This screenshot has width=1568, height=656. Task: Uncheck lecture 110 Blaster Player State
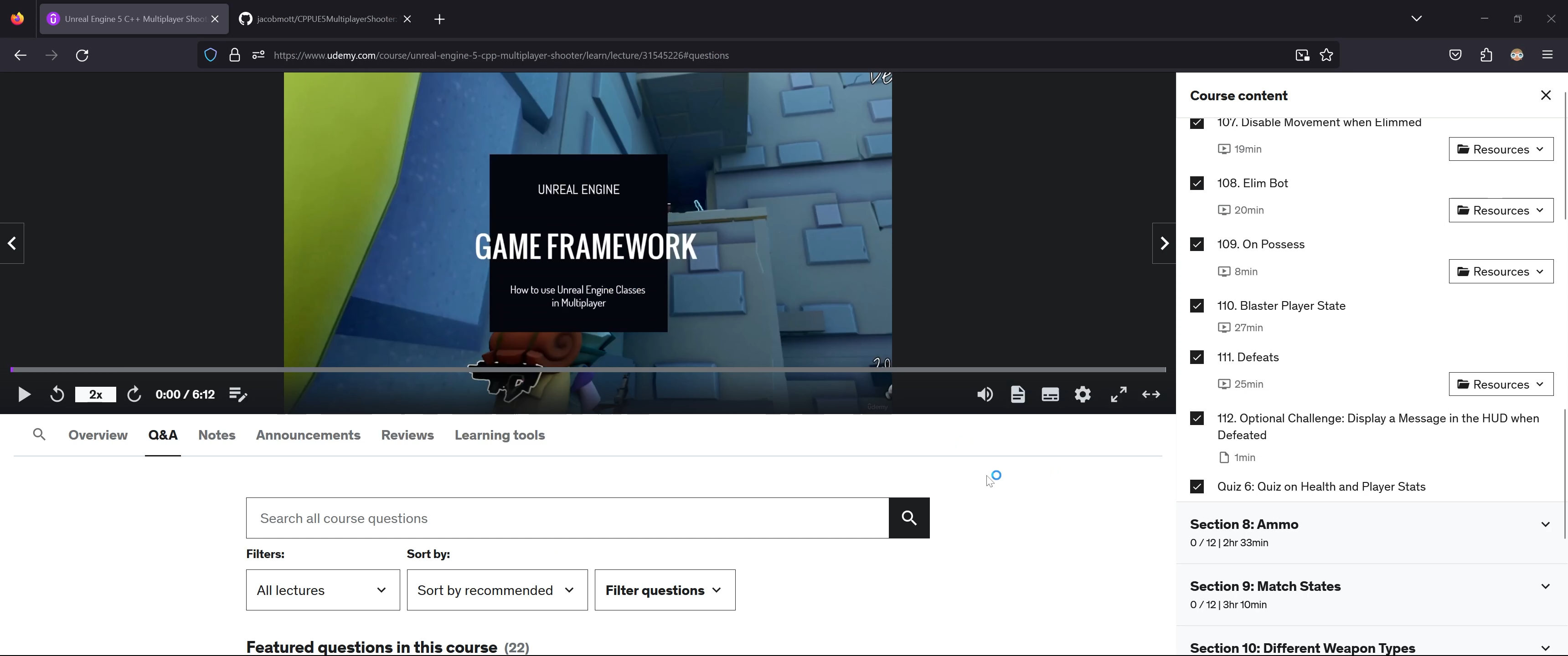[x=1197, y=306]
